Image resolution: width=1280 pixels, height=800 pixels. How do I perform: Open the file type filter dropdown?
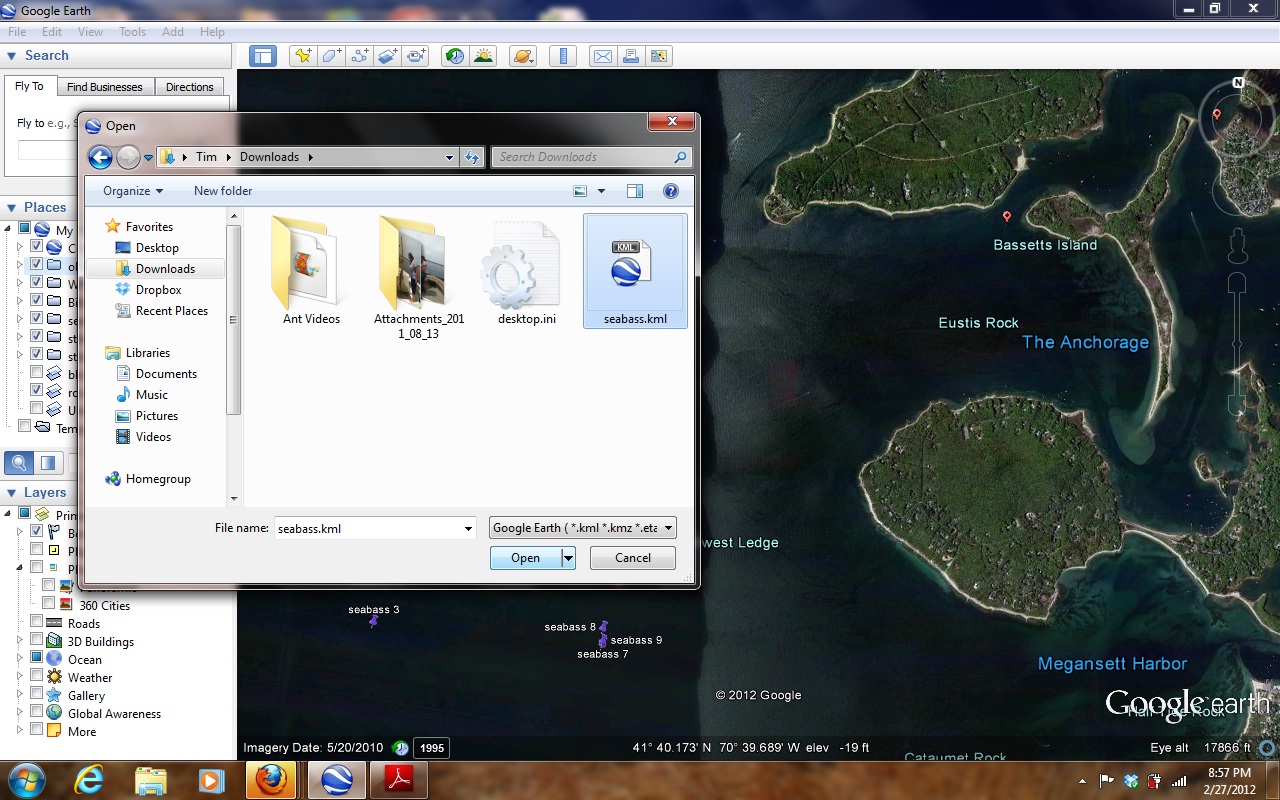(x=582, y=528)
